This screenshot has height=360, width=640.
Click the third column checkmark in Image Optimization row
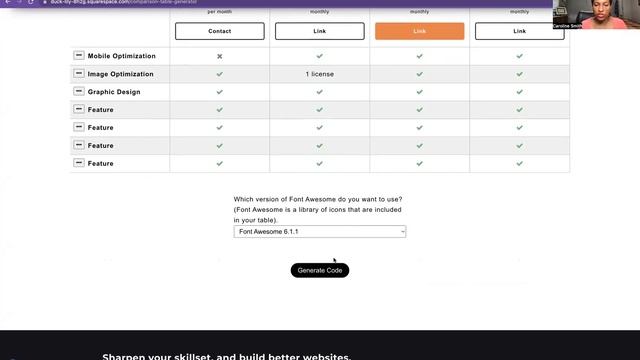[420, 74]
